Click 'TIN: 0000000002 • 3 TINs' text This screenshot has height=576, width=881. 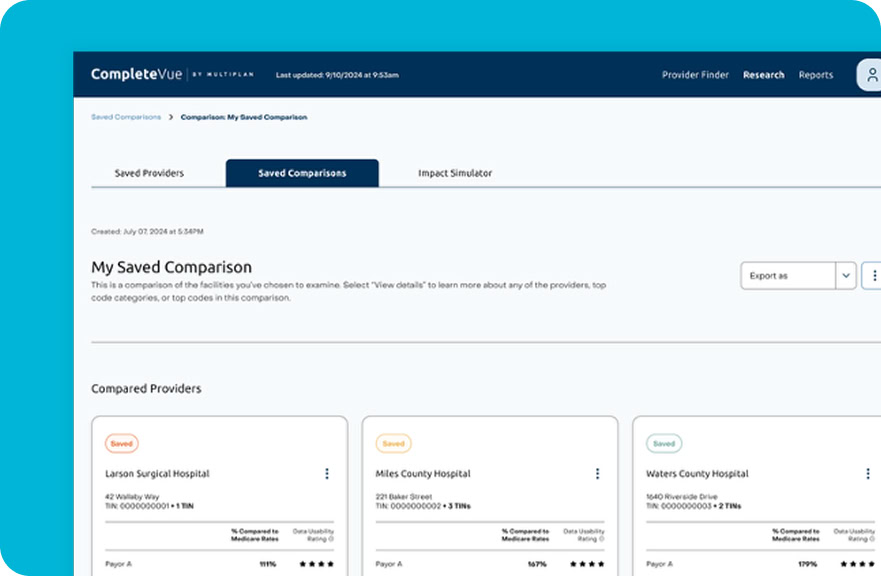(x=423, y=506)
